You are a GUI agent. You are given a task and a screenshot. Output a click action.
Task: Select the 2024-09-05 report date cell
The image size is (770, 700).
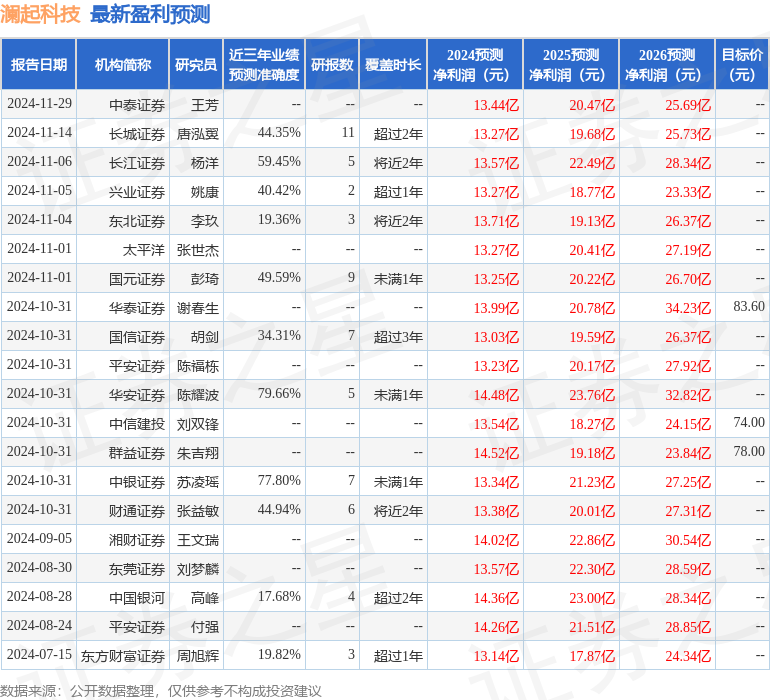[x=39, y=539]
